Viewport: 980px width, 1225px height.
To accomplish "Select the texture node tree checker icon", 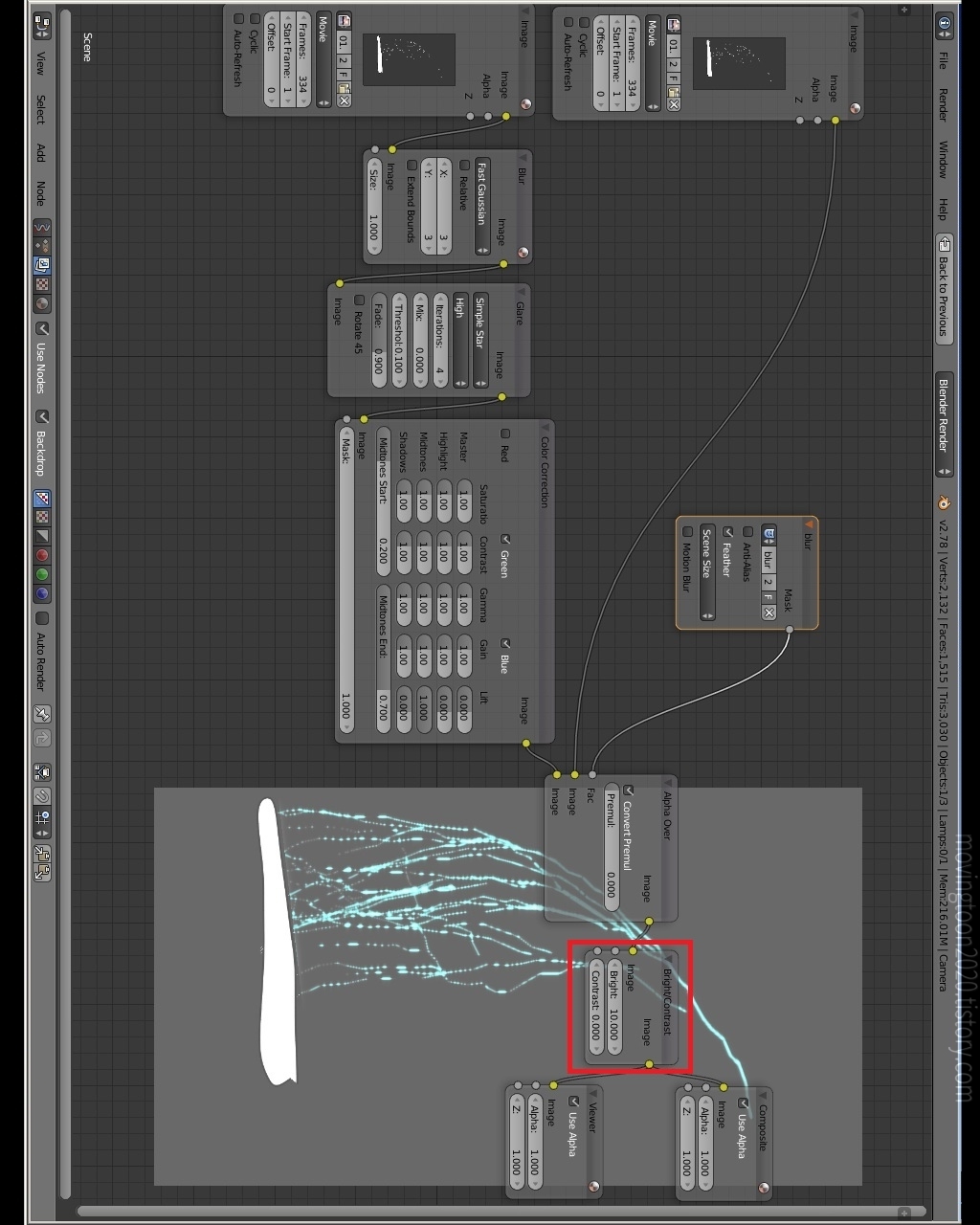I will click(x=42, y=284).
